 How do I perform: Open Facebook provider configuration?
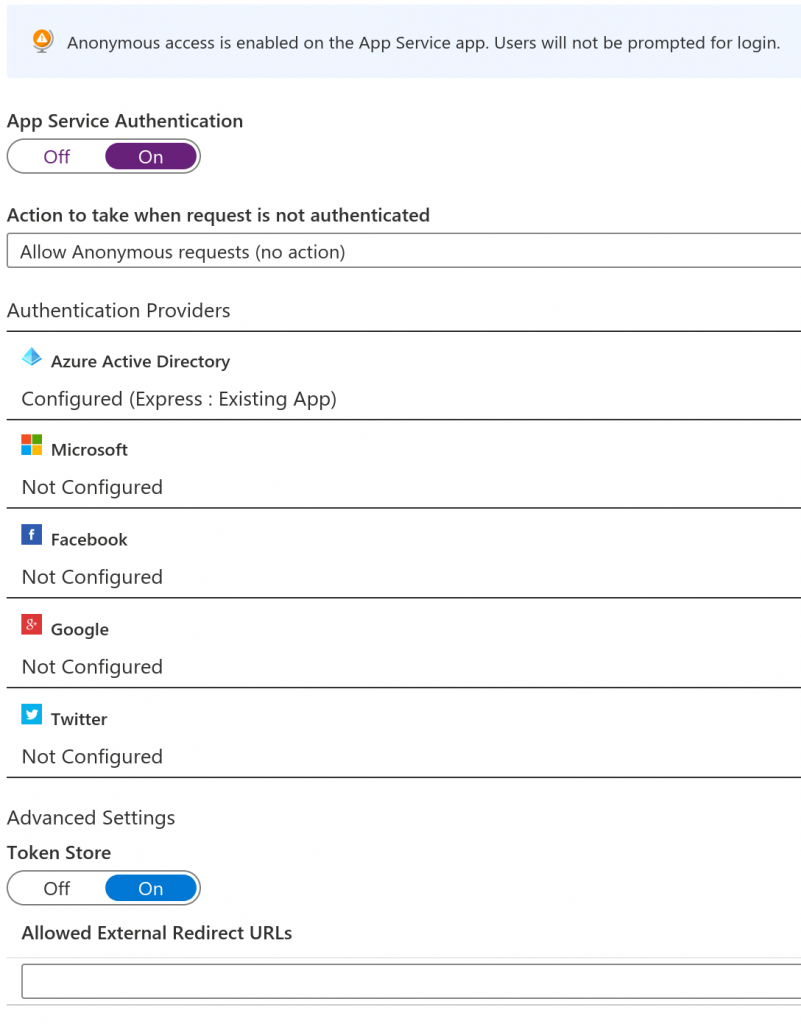403,554
